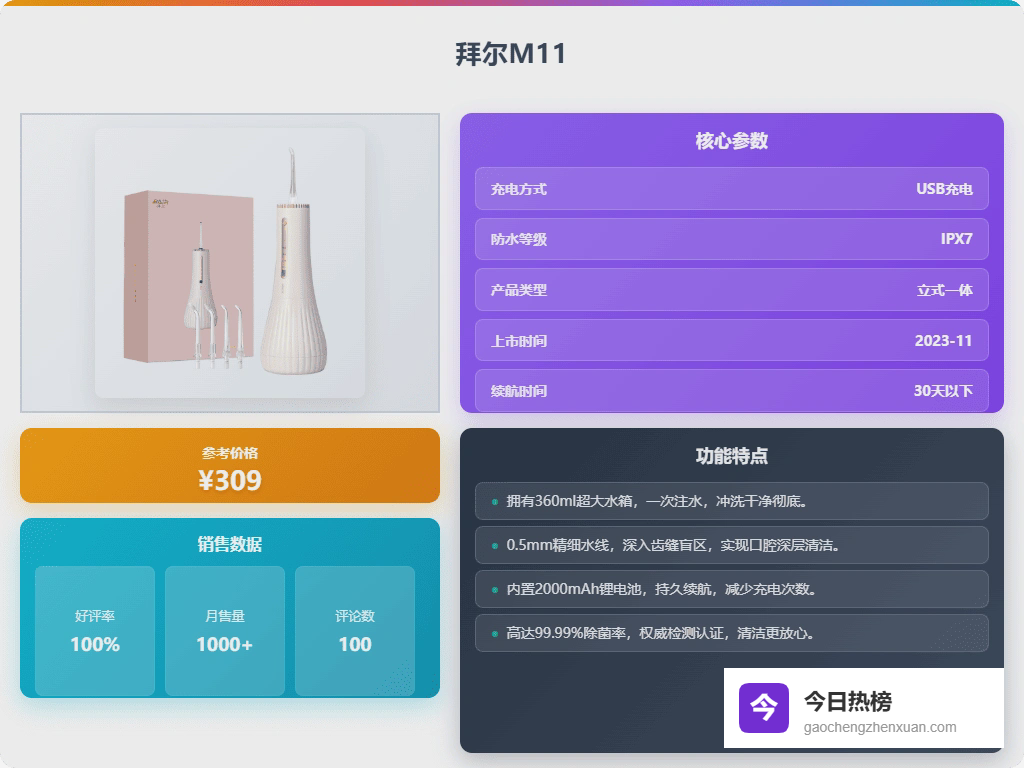Select the 防水等级 IPX7 row
The image size is (1024, 768).
click(731, 239)
